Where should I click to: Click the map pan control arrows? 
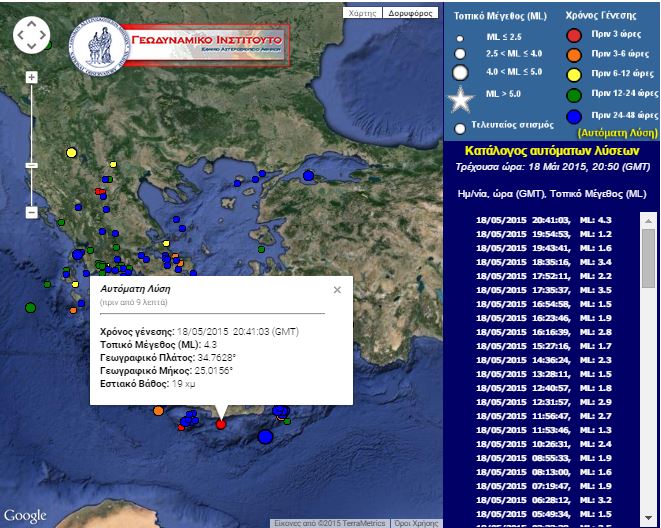[x=32, y=35]
